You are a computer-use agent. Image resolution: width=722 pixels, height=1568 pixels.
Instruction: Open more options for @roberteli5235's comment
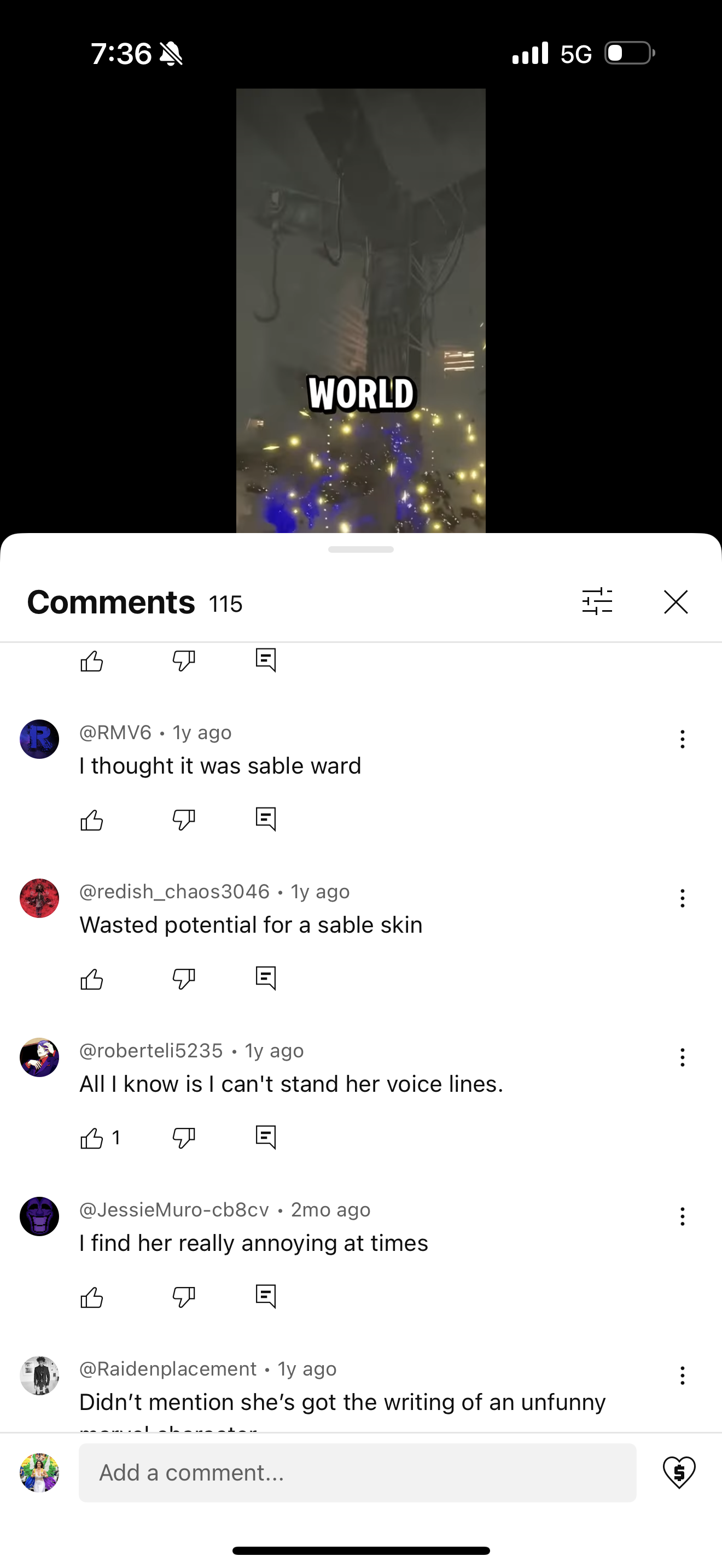(683, 1057)
